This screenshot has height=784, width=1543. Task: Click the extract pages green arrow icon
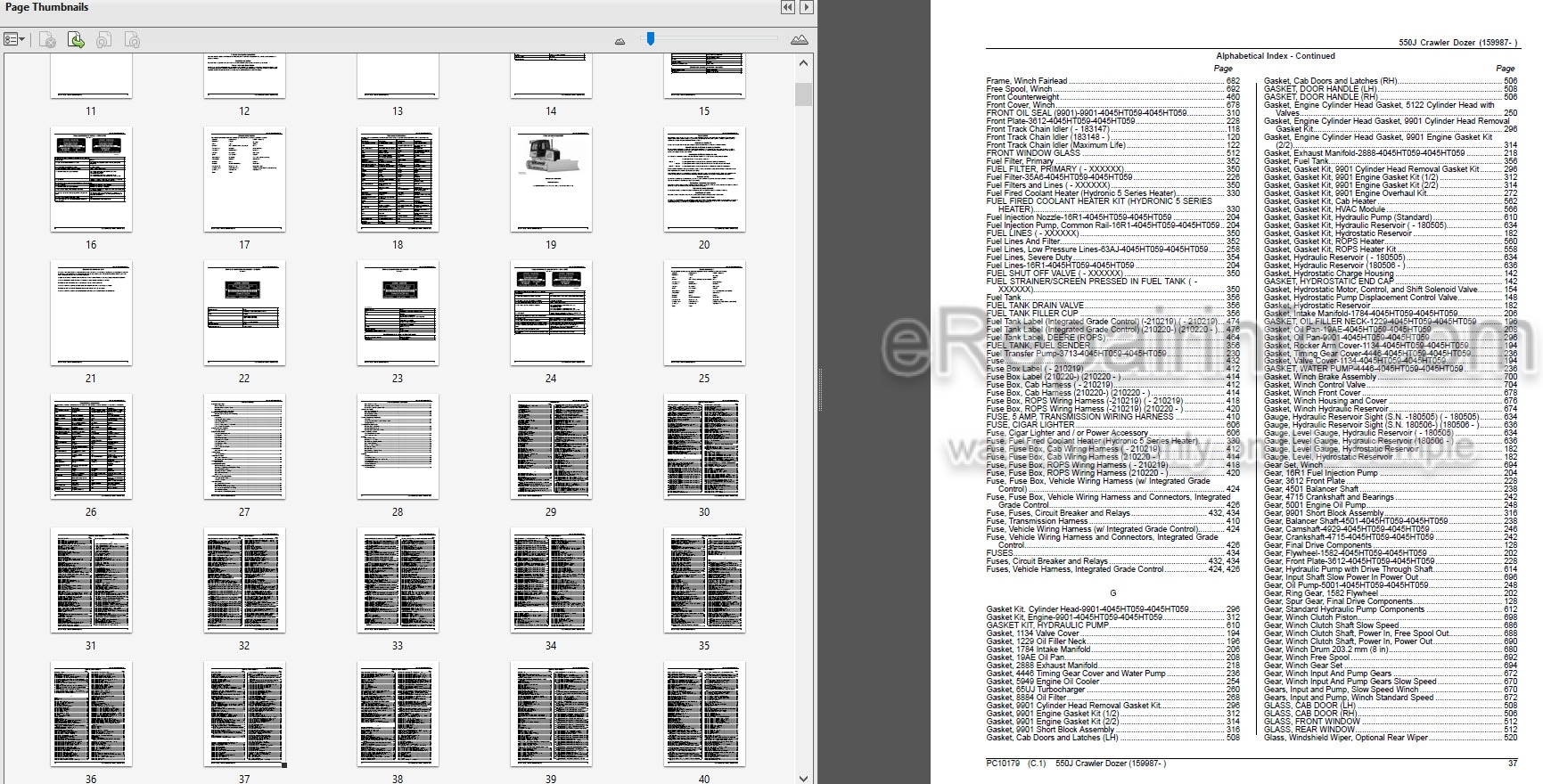[77, 40]
